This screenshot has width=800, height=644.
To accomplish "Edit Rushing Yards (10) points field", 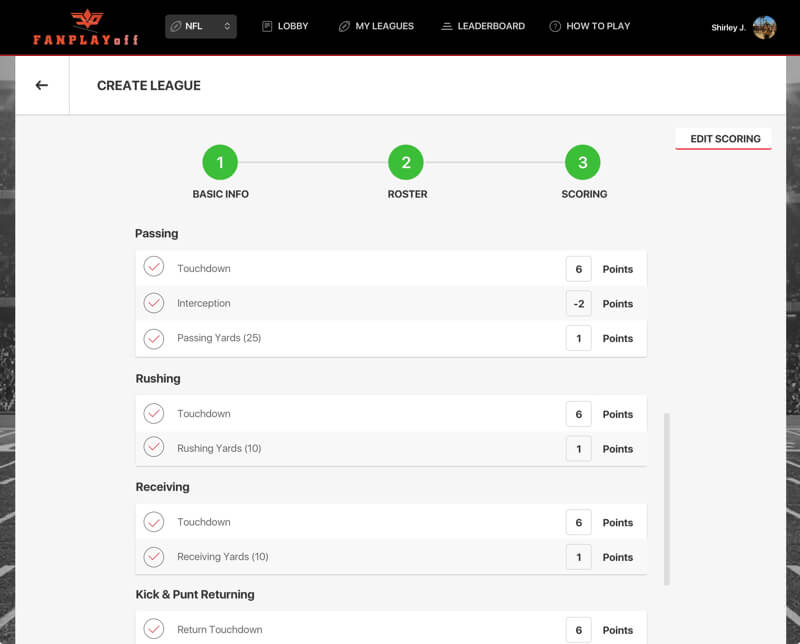I will click(579, 449).
